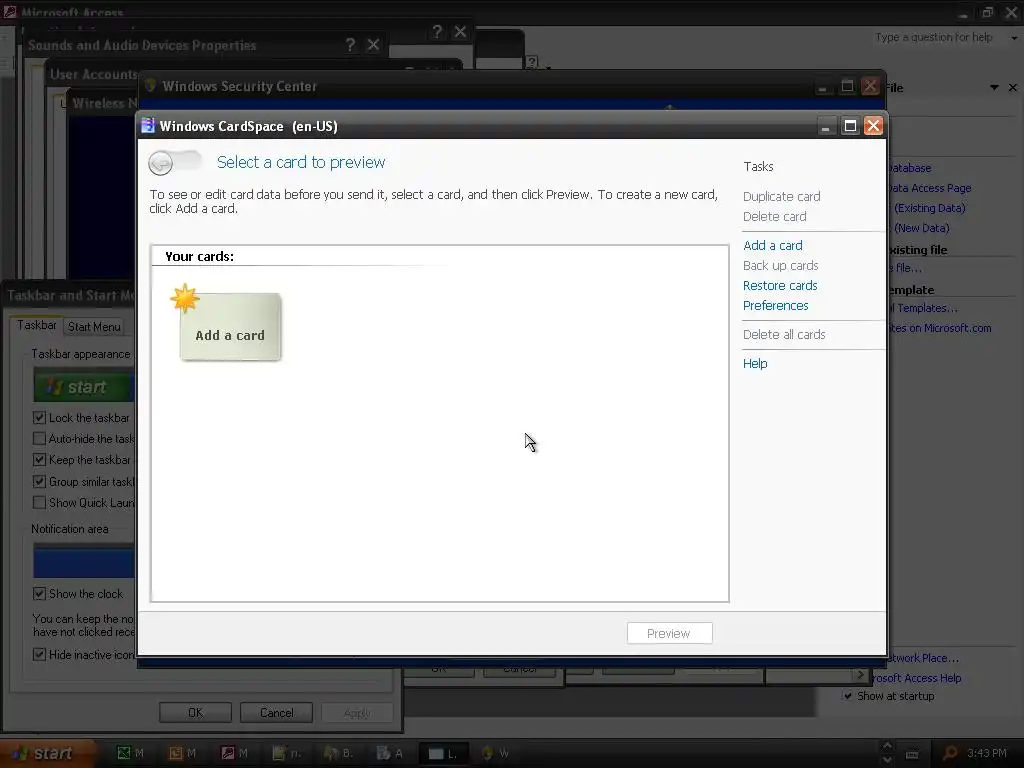Open the Access key-icon taskbar button
This screenshot has width=1024, height=768.
click(234, 753)
